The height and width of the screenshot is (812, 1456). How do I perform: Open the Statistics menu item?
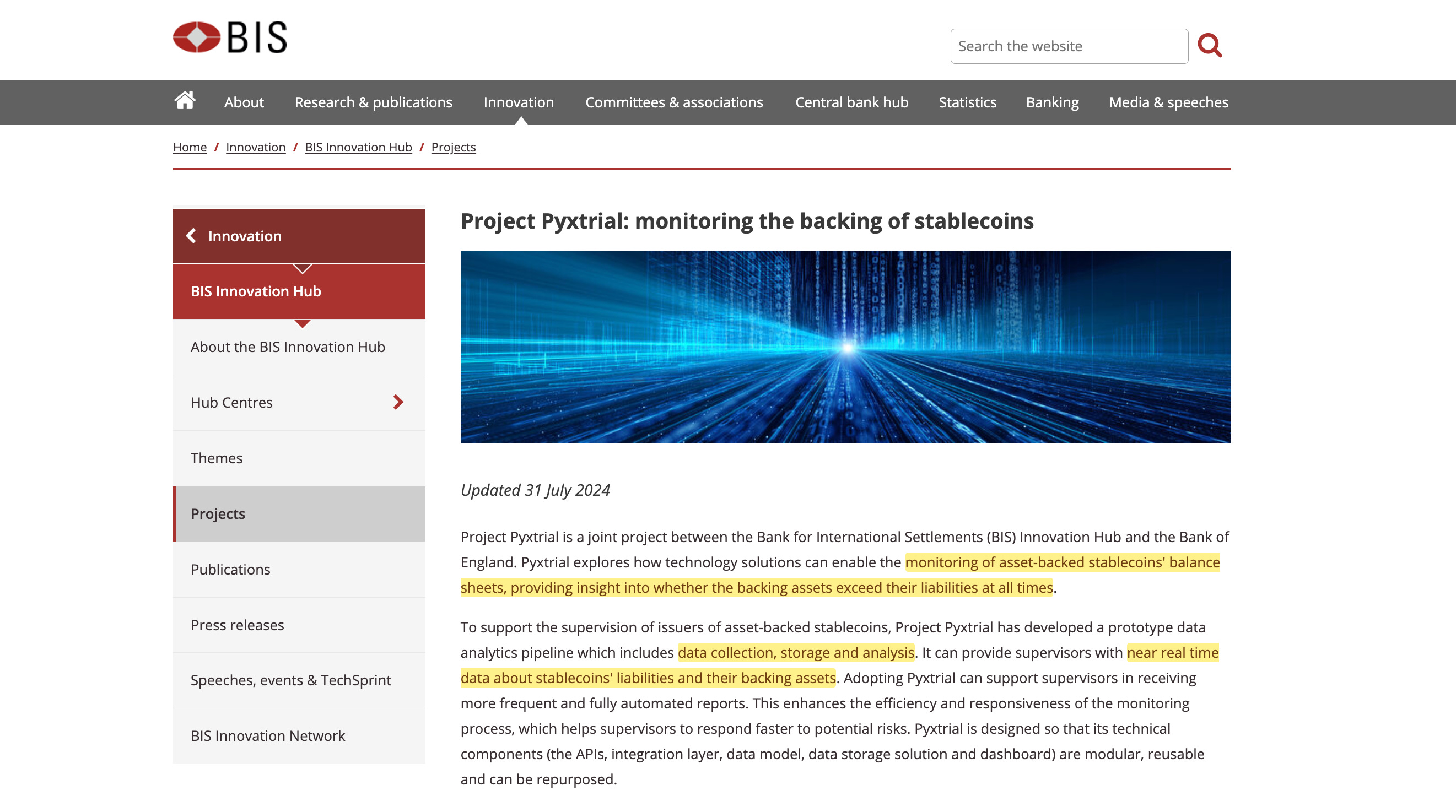[967, 102]
